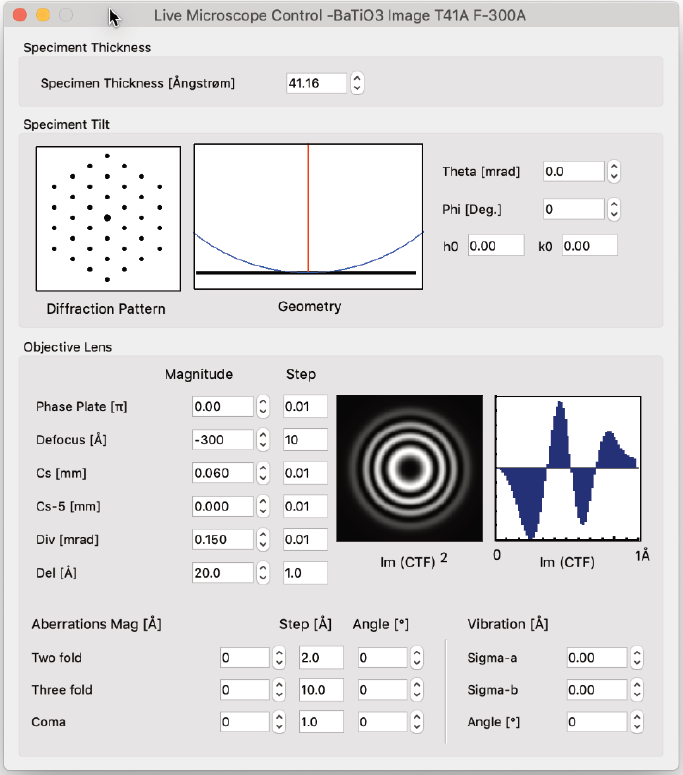The width and height of the screenshot is (683, 775).
Task: Click the Del [Å] magnitude stepper
Action: 263,573
